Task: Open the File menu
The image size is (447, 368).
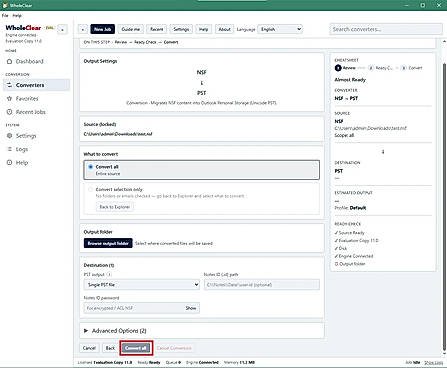Action: (x=5, y=15)
